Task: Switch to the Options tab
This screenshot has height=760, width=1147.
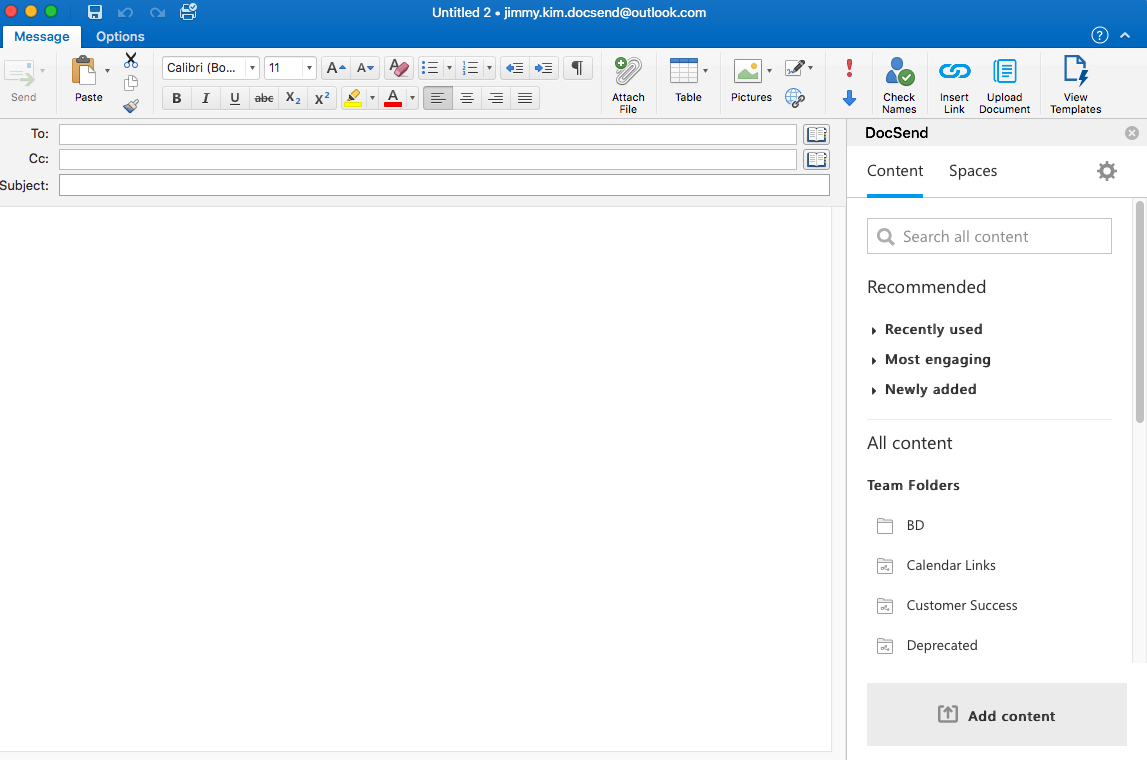Action: (119, 36)
